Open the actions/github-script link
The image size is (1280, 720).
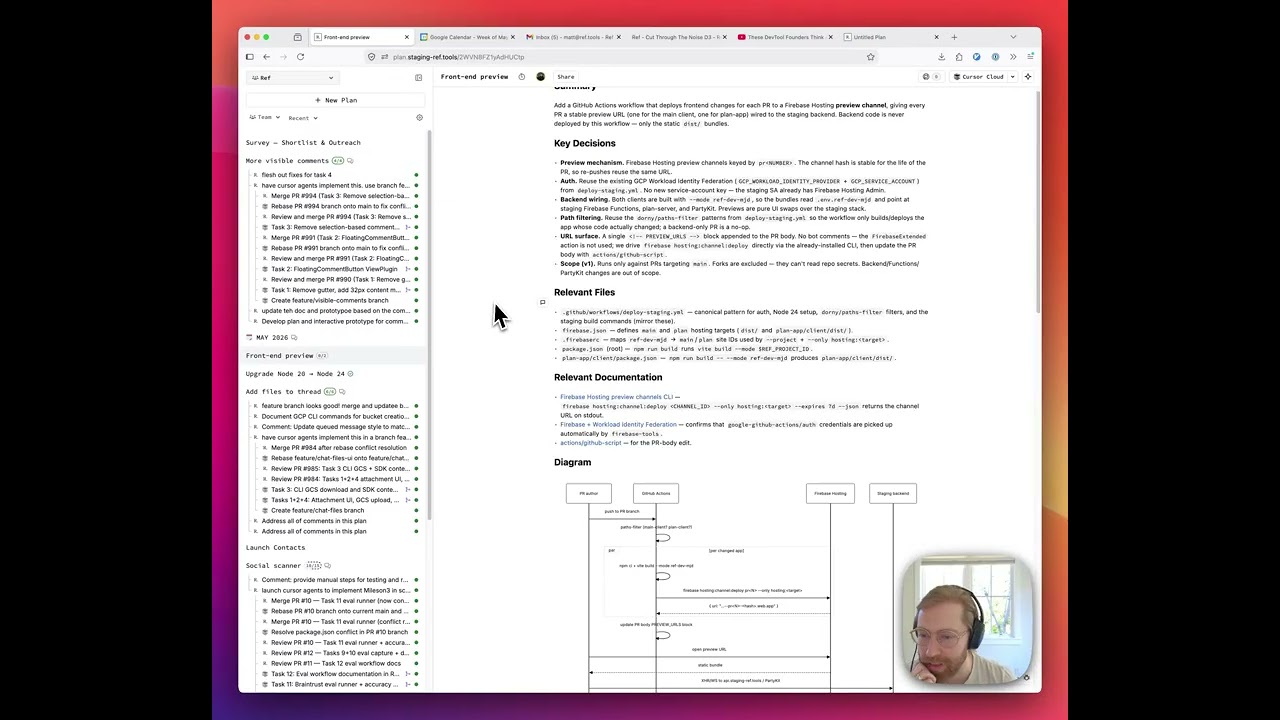pyautogui.click(x=591, y=443)
